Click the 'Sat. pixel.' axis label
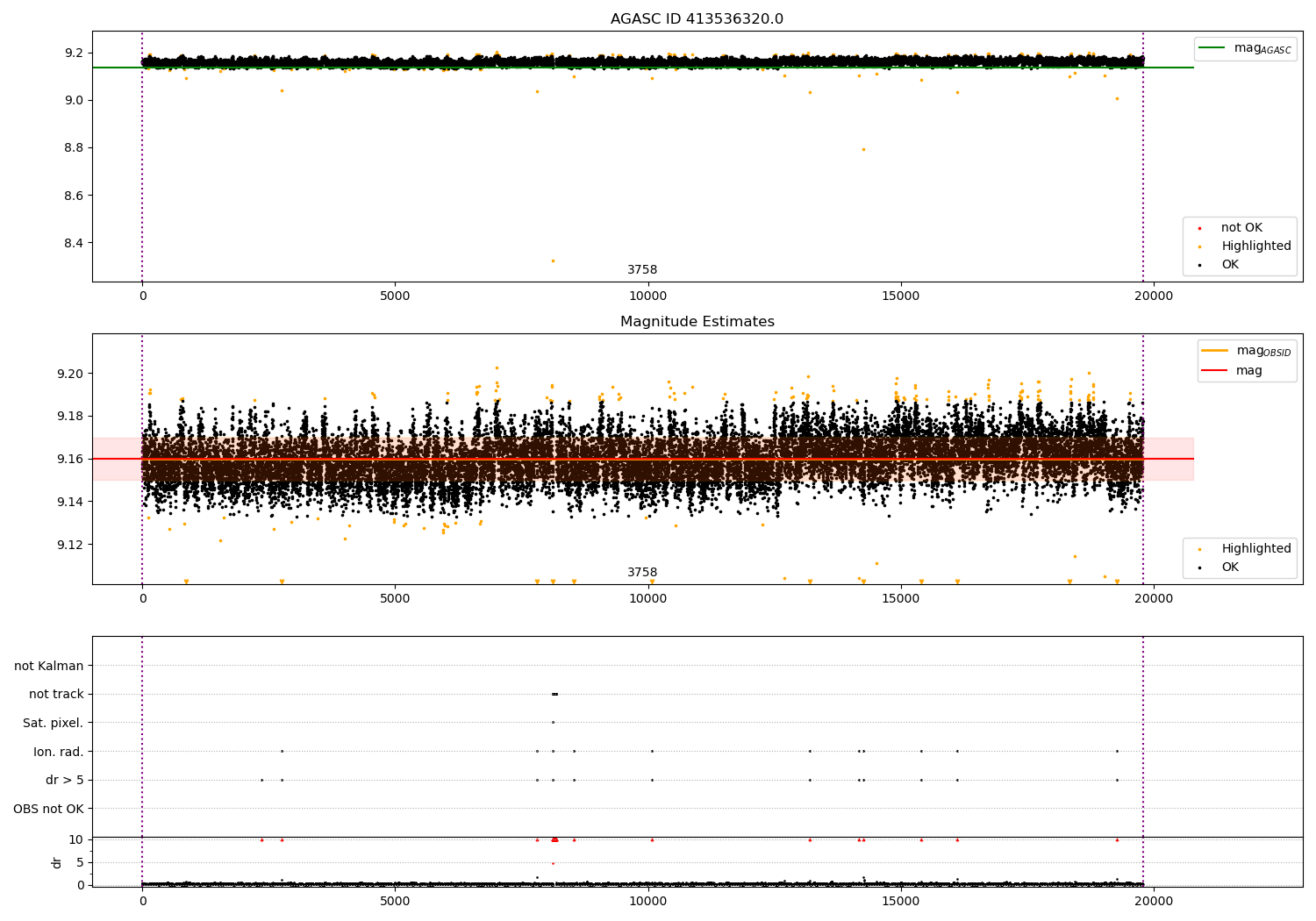The height and width of the screenshot is (921, 1316). pyautogui.click(x=54, y=723)
